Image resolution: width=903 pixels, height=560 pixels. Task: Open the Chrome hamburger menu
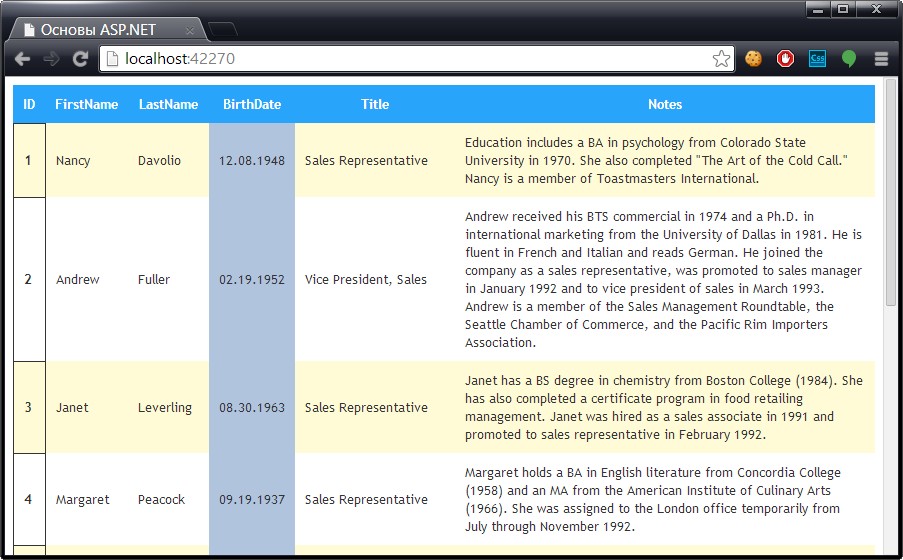click(x=881, y=59)
